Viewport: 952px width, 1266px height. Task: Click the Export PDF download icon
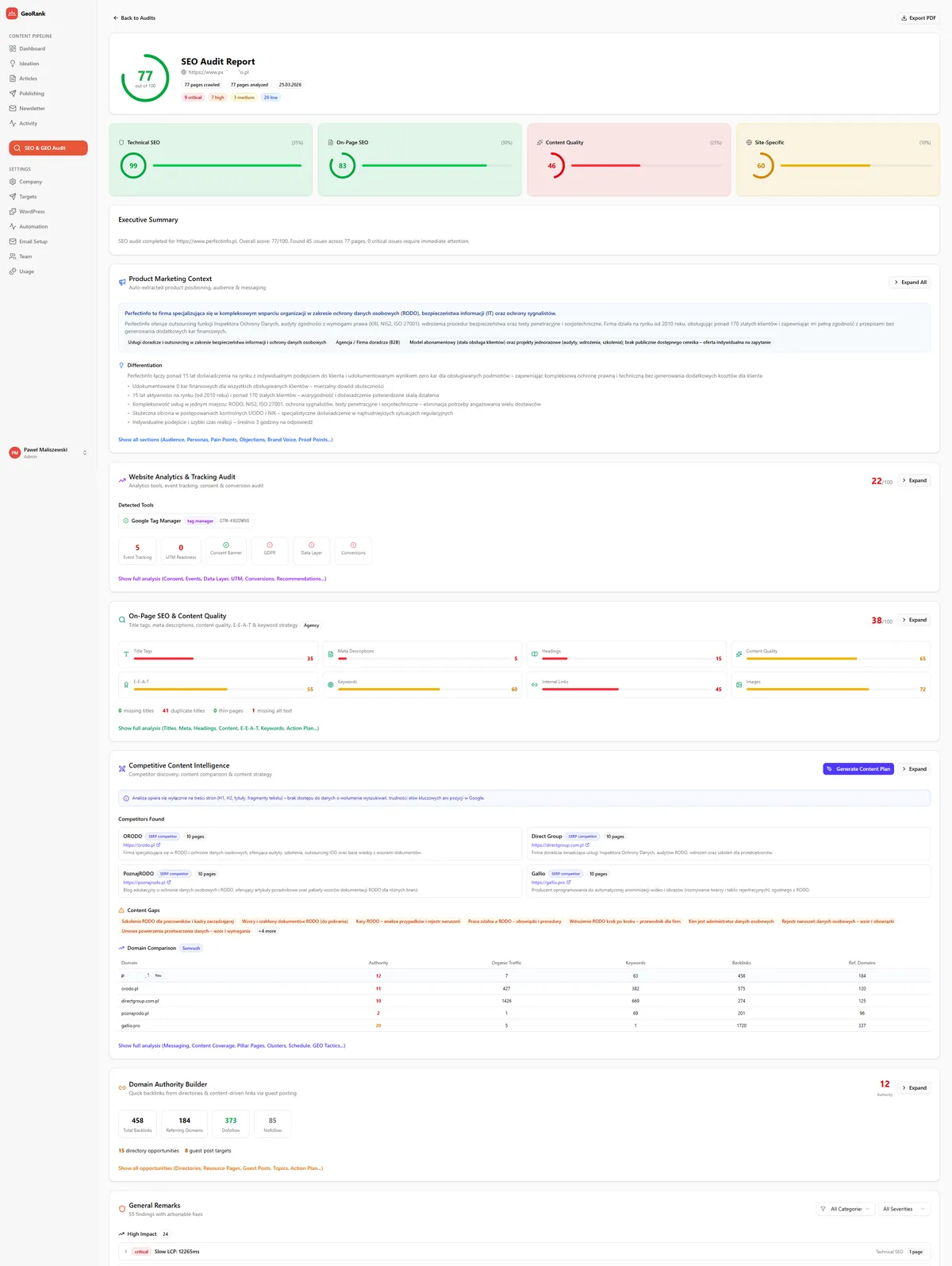point(904,17)
